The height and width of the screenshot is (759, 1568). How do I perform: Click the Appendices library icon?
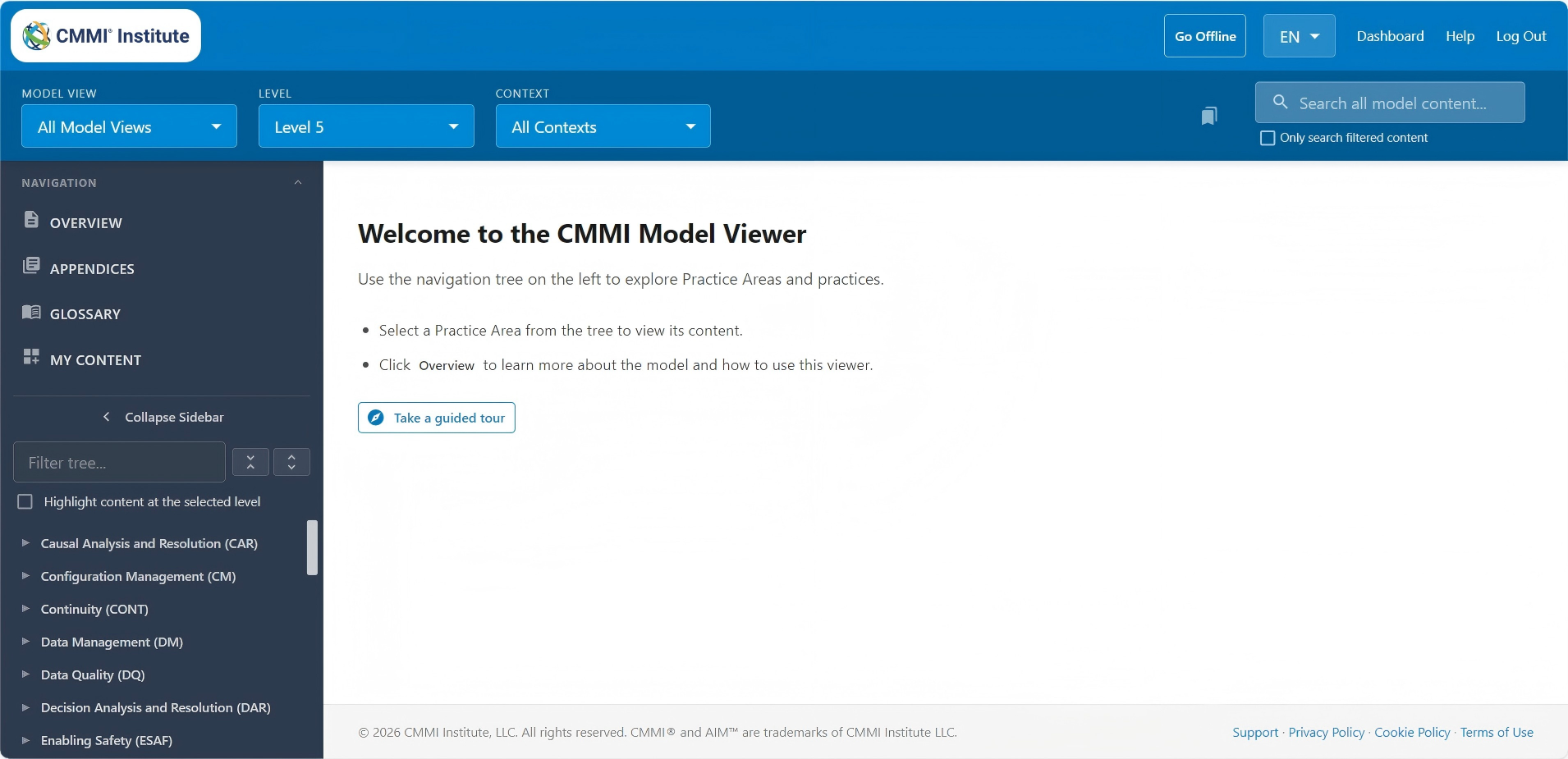tap(31, 266)
